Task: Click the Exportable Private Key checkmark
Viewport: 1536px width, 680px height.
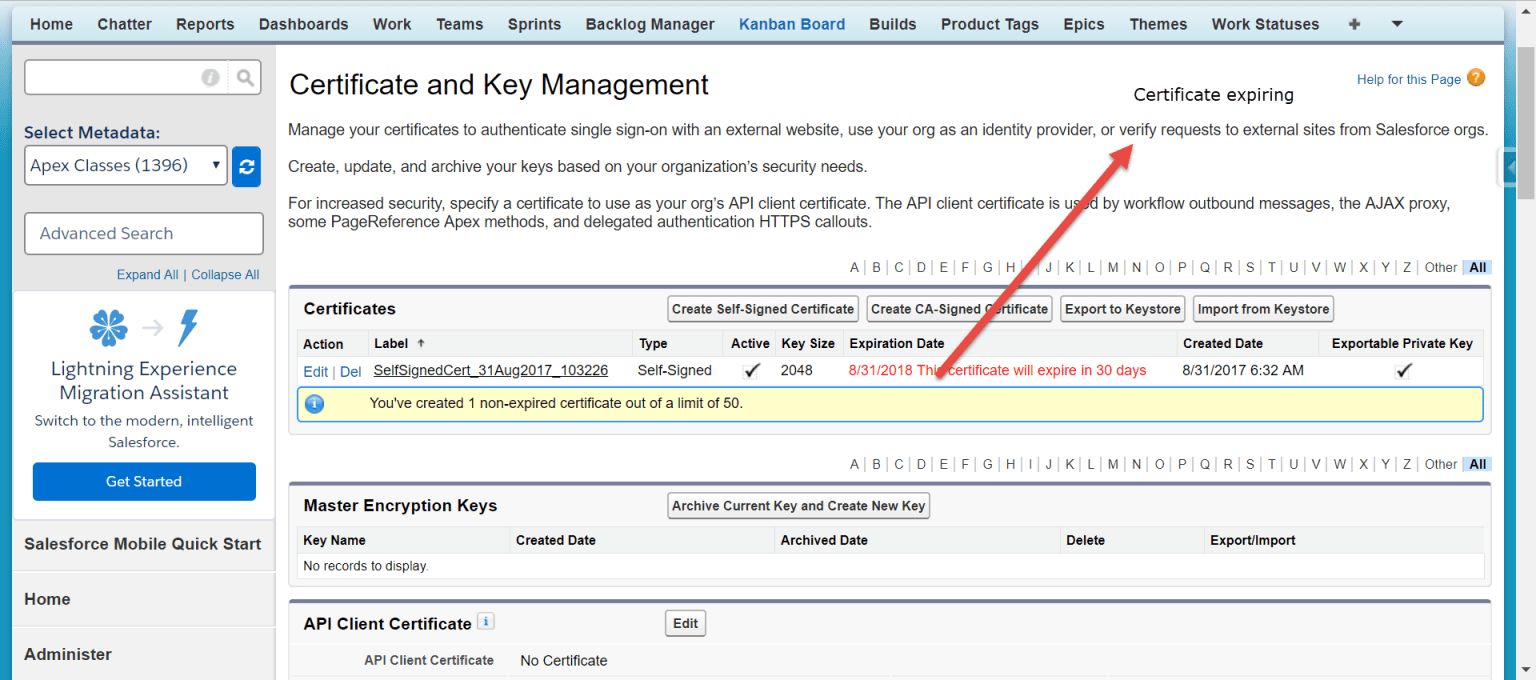Action: pos(1404,370)
